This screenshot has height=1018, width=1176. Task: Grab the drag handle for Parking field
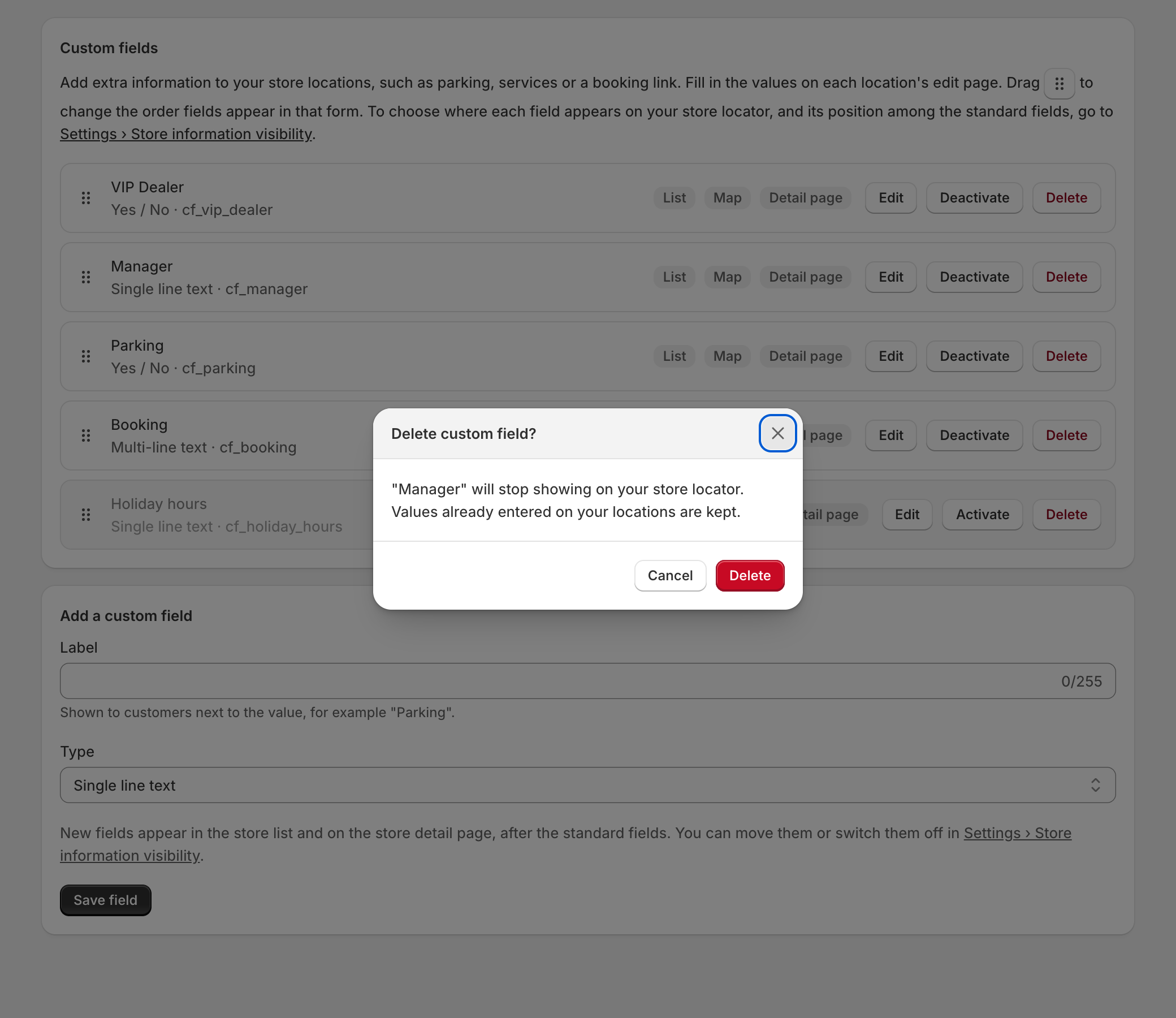[x=86, y=356]
